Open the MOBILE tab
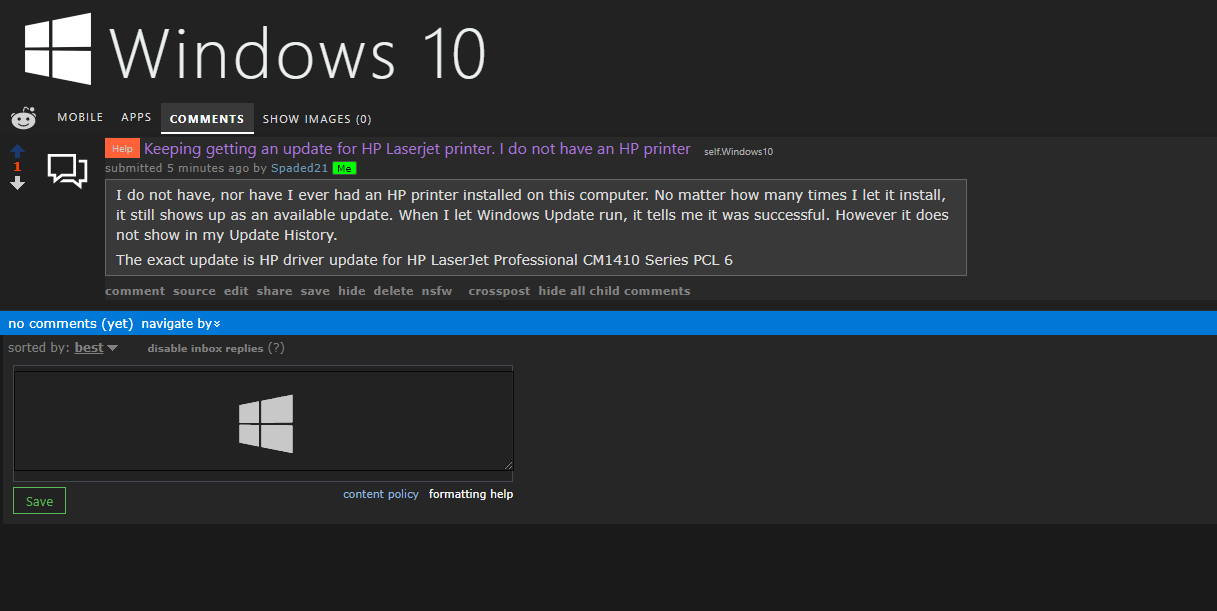1217x611 pixels. 80,118
